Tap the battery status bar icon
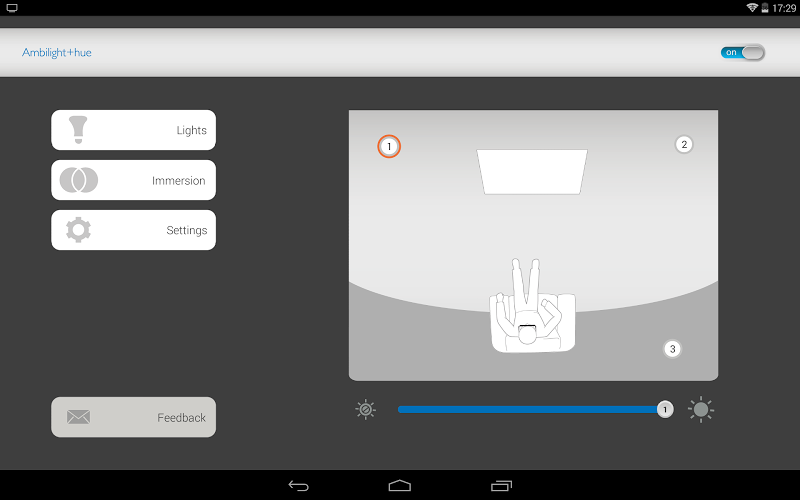This screenshot has height=500, width=800. tap(765, 8)
